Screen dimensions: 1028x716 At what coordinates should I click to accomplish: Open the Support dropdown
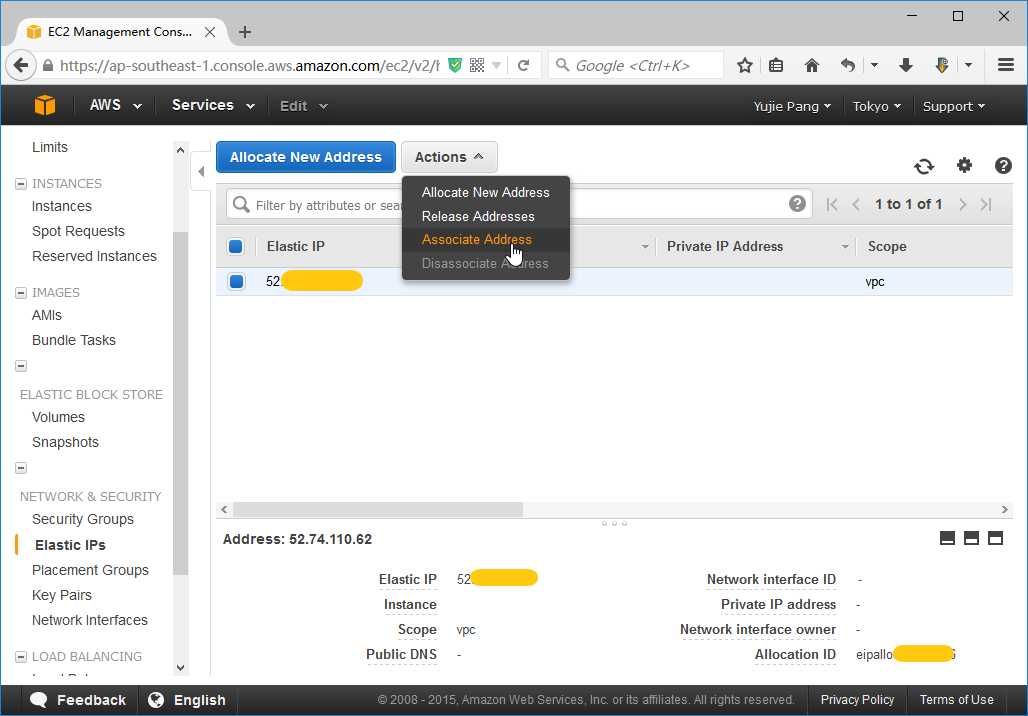coord(953,106)
